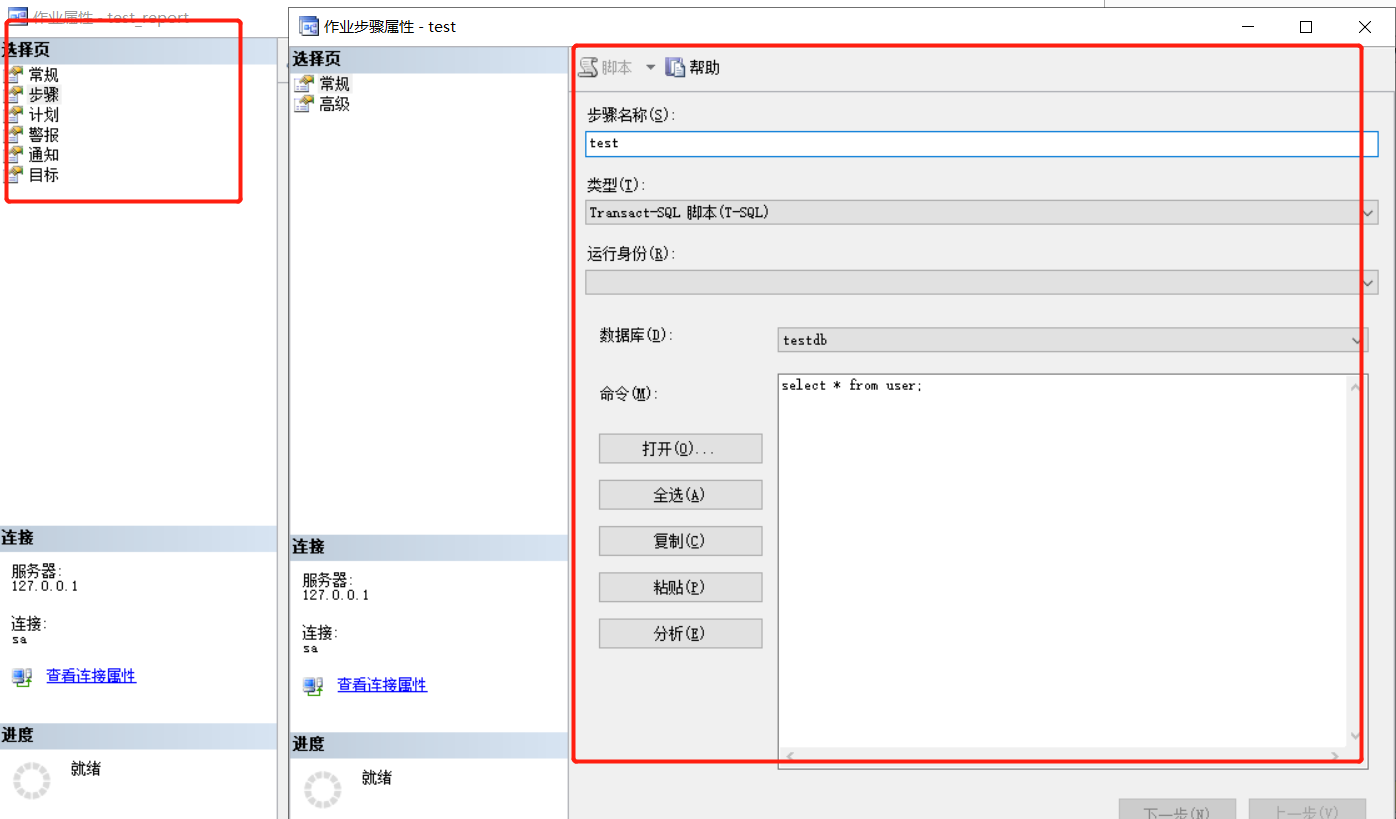Click the 全选(A) button
1396x819 pixels.
tap(680, 494)
